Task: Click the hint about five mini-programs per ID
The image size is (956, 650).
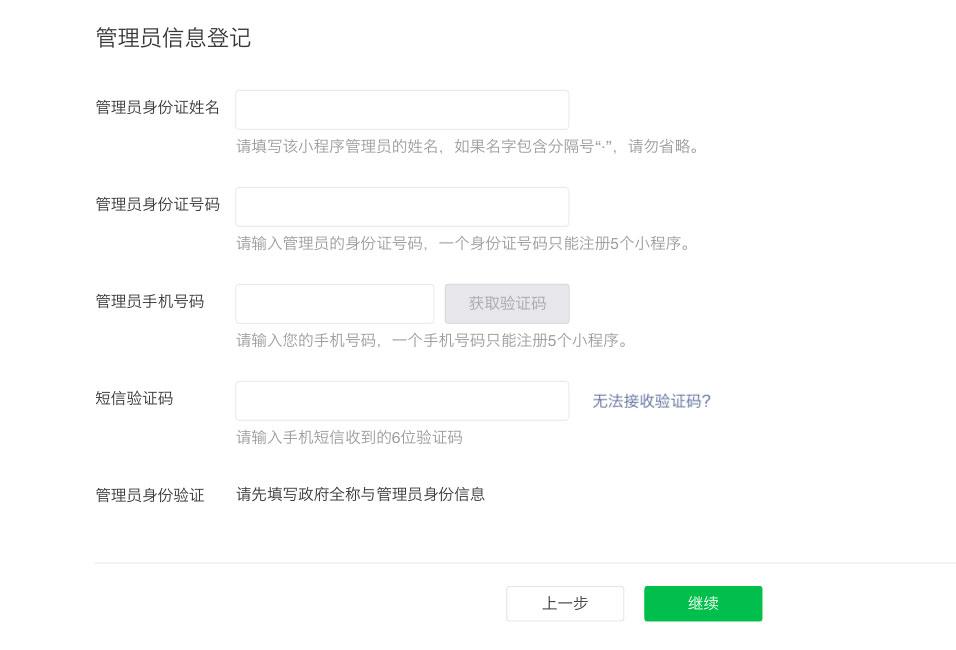Action: 467,241
